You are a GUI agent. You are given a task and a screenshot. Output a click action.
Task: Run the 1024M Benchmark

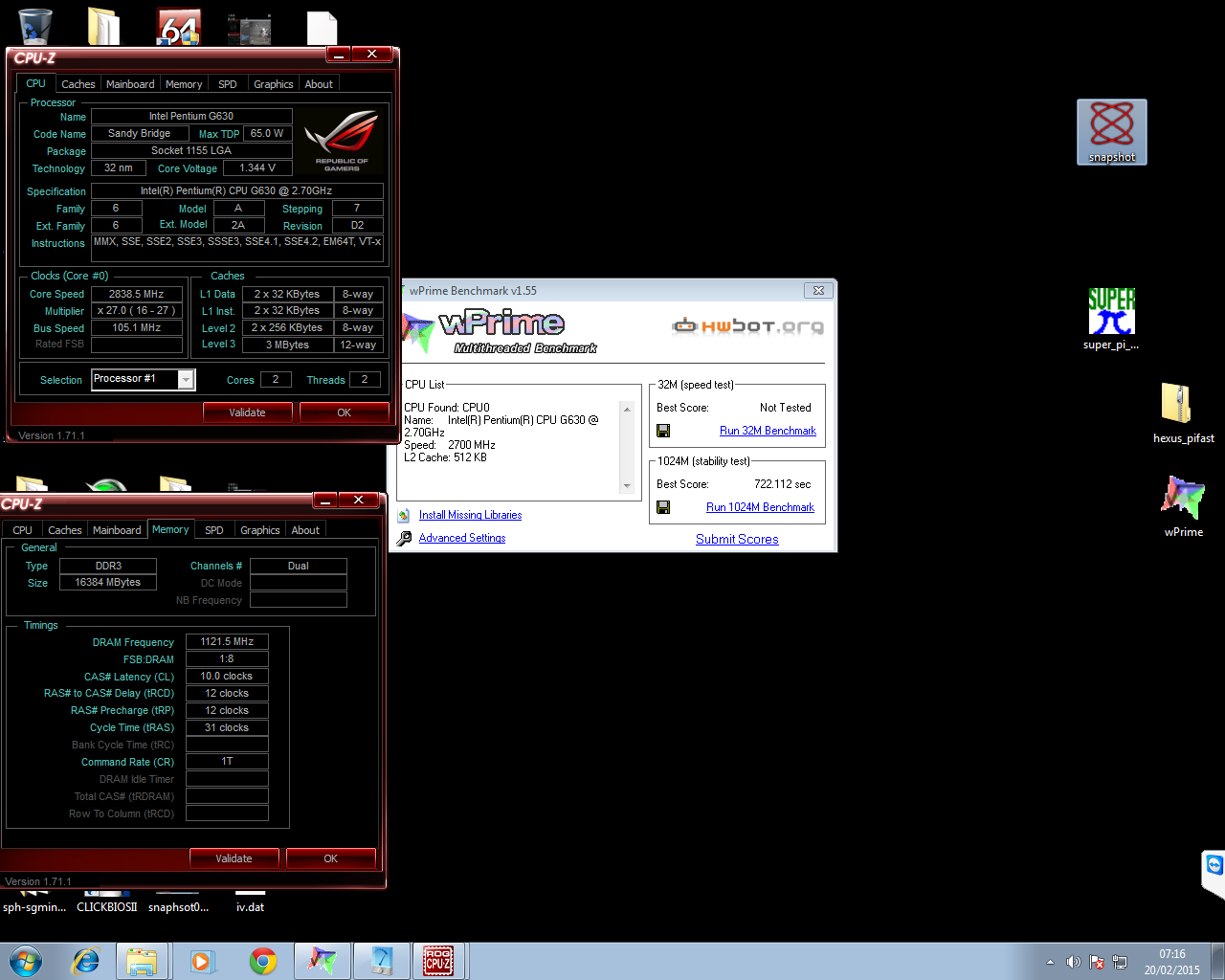click(x=760, y=507)
